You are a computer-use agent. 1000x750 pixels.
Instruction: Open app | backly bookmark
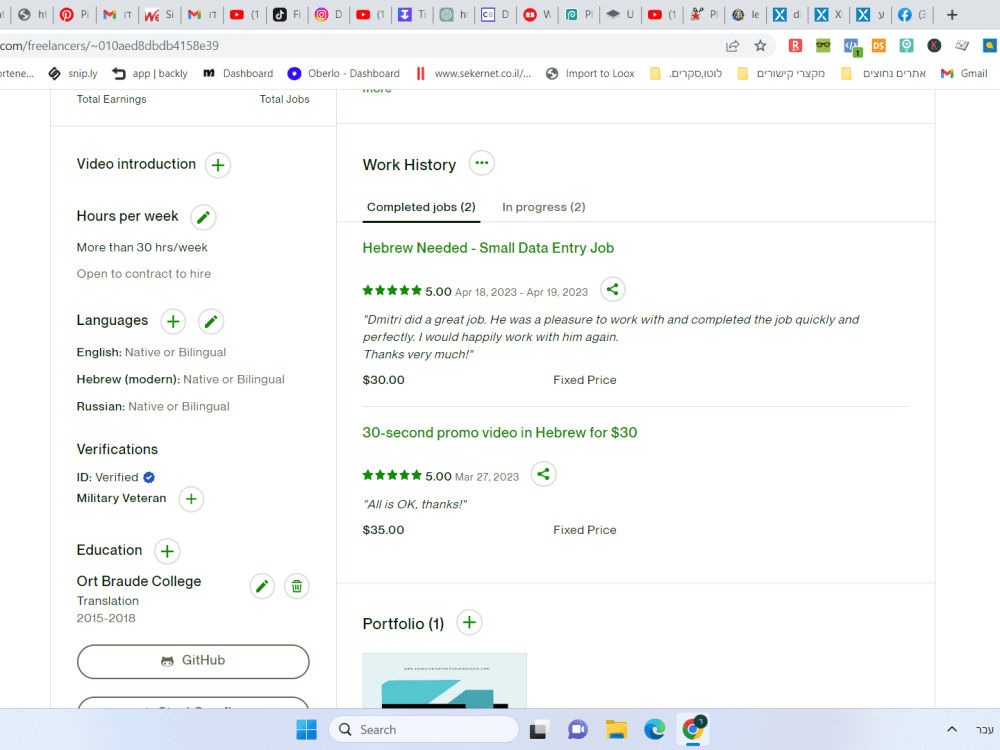[x=150, y=73]
